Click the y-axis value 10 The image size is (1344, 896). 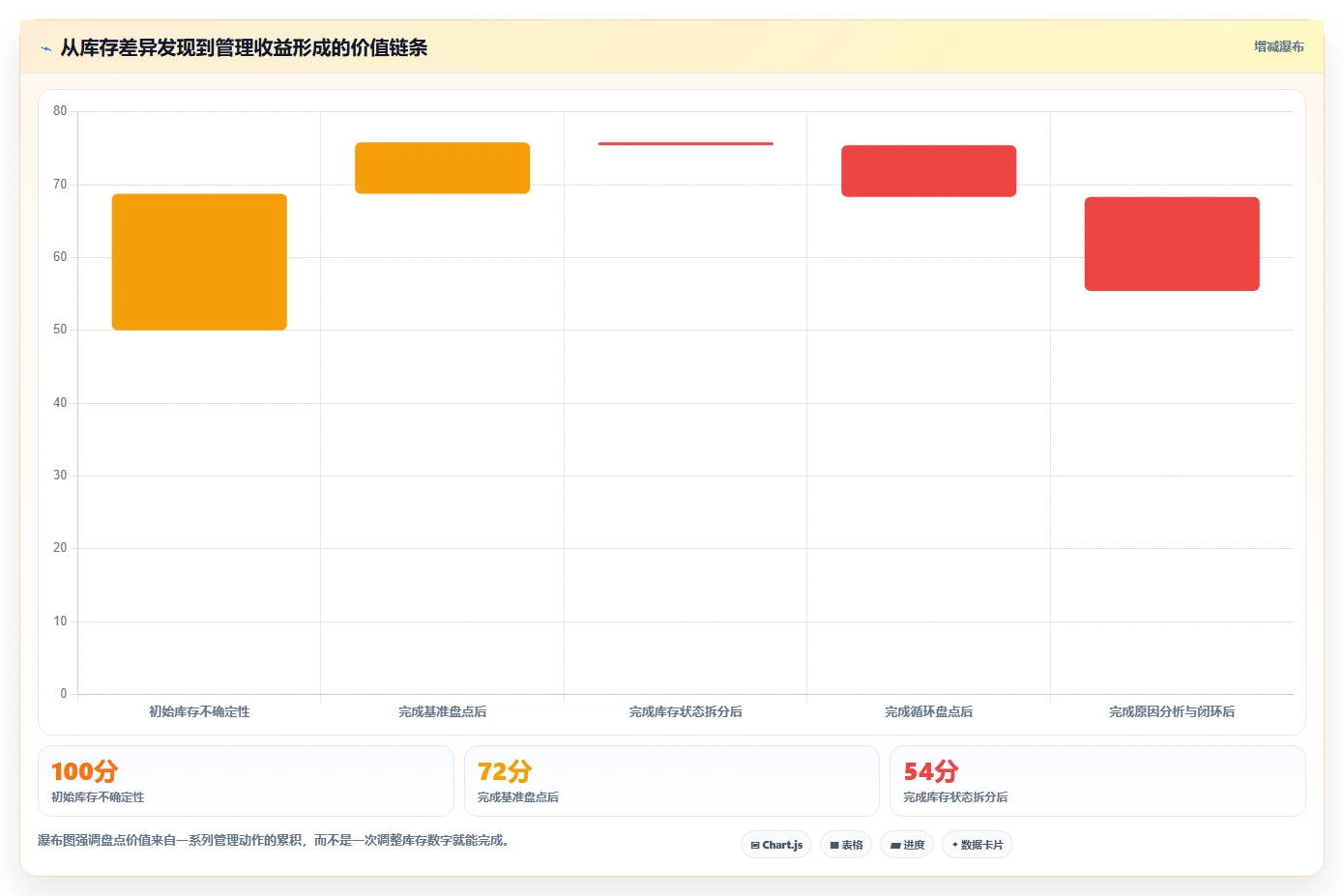point(60,621)
